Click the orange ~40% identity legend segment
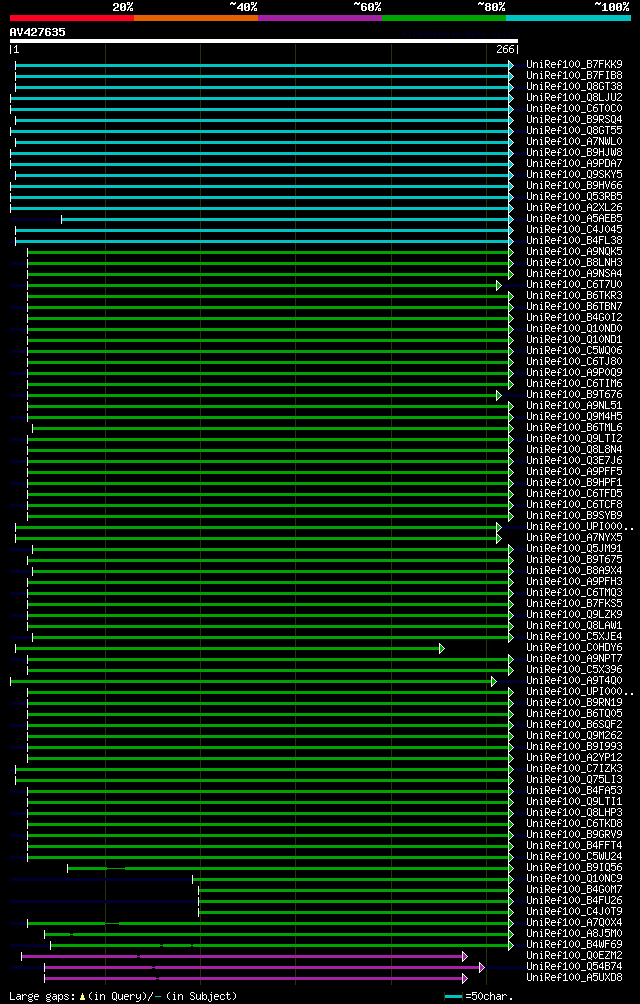640x1004 pixels. 196,18
